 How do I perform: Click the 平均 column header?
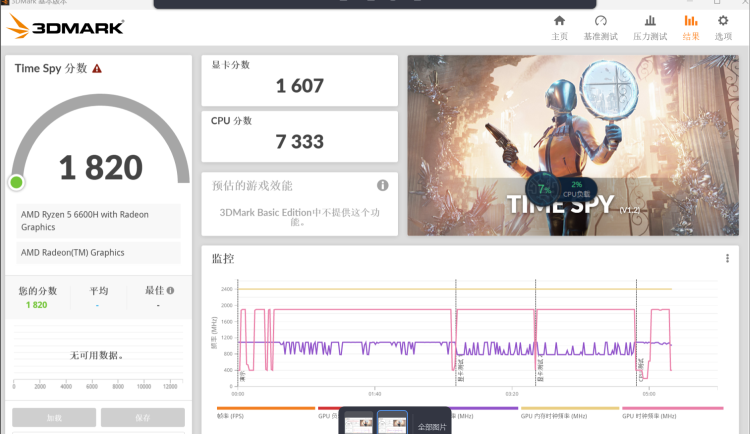[x=99, y=290]
